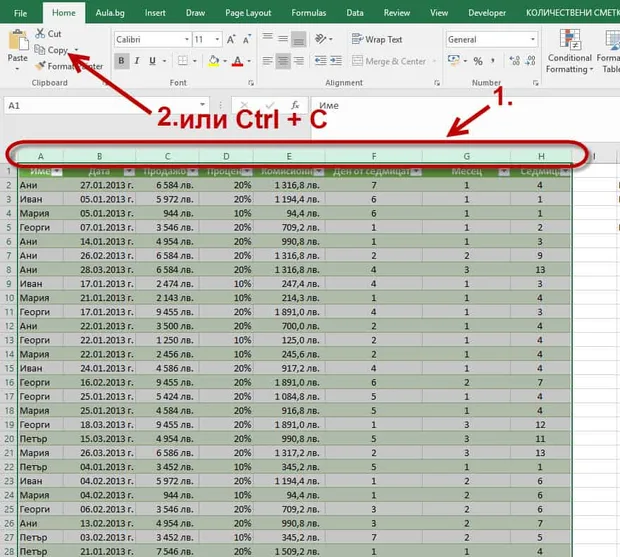The width and height of the screenshot is (620, 557).
Task: Center text horizontally
Action: click(283, 61)
